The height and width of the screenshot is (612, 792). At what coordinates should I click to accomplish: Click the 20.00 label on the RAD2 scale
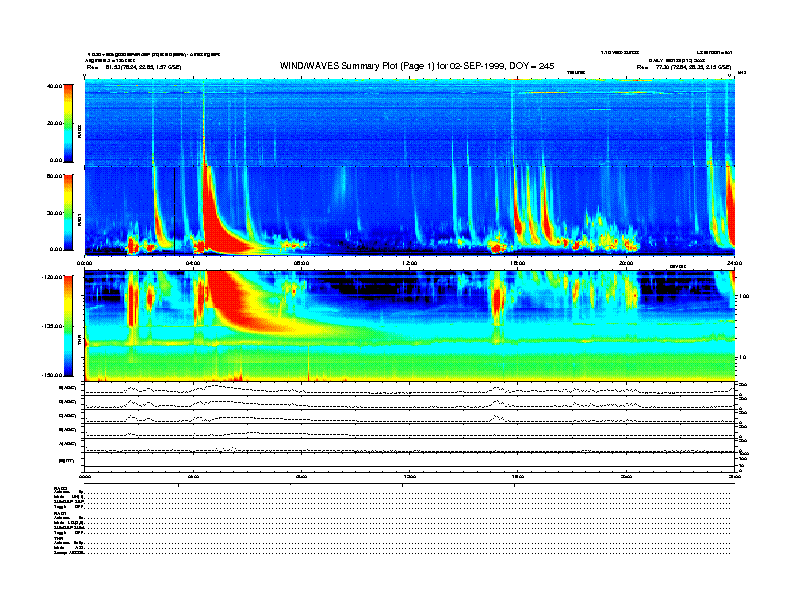coord(54,123)
